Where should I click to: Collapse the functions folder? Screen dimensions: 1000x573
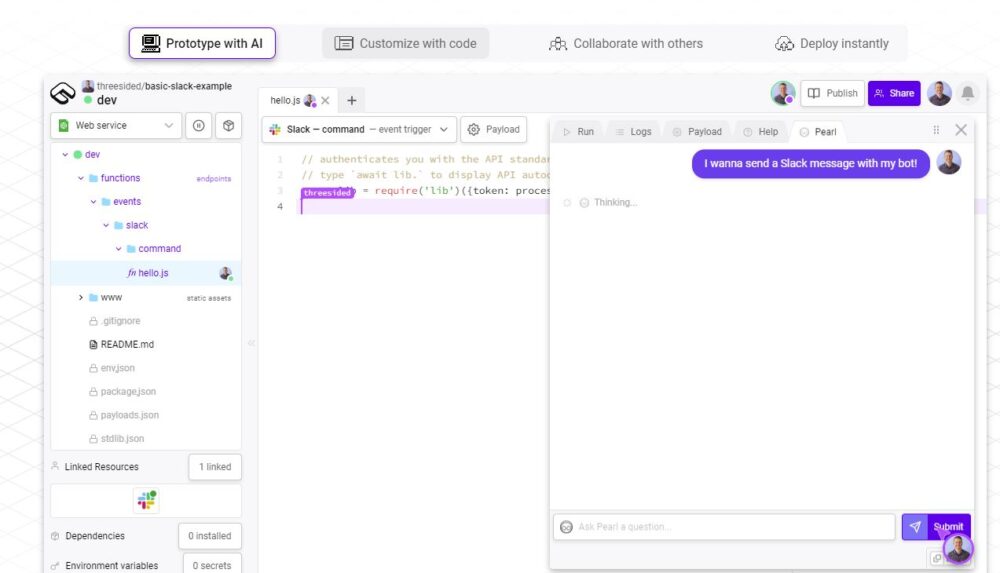coord(81,178)
